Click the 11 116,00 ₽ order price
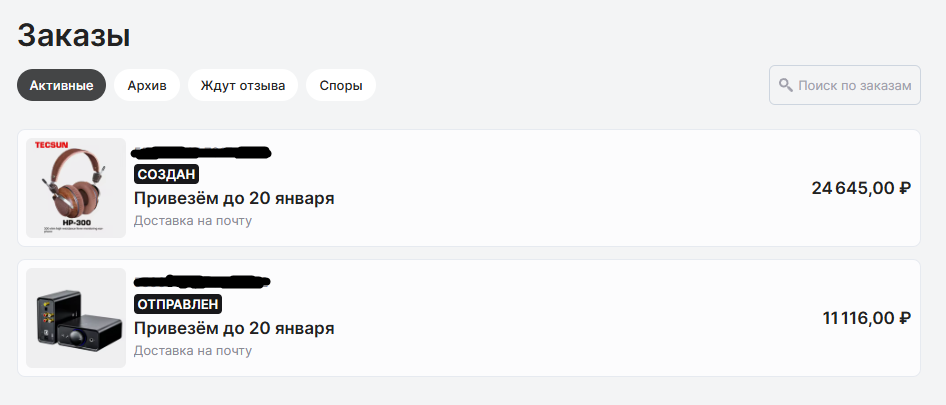 [866, 318]
